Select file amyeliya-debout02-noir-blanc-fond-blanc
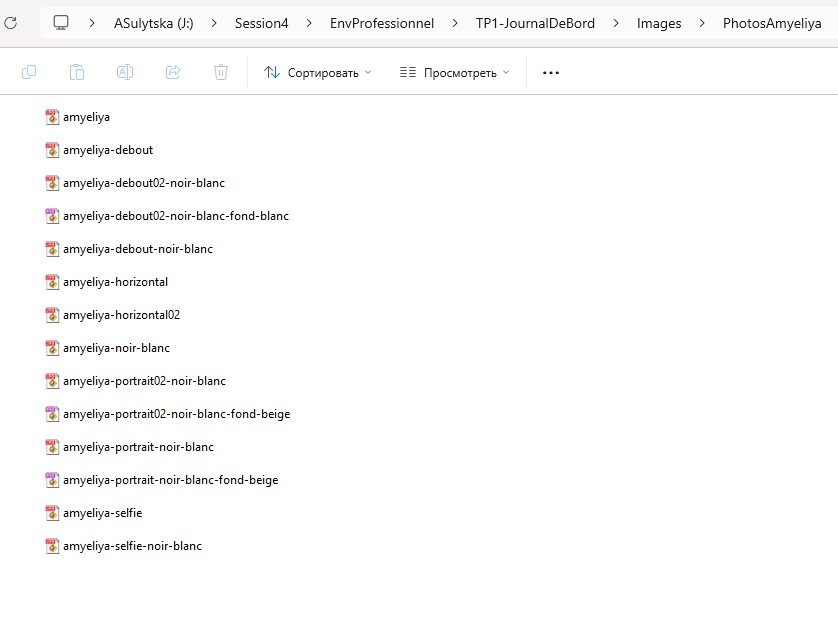The height and width of the screenshot is (629, 838). pos(175,216)
